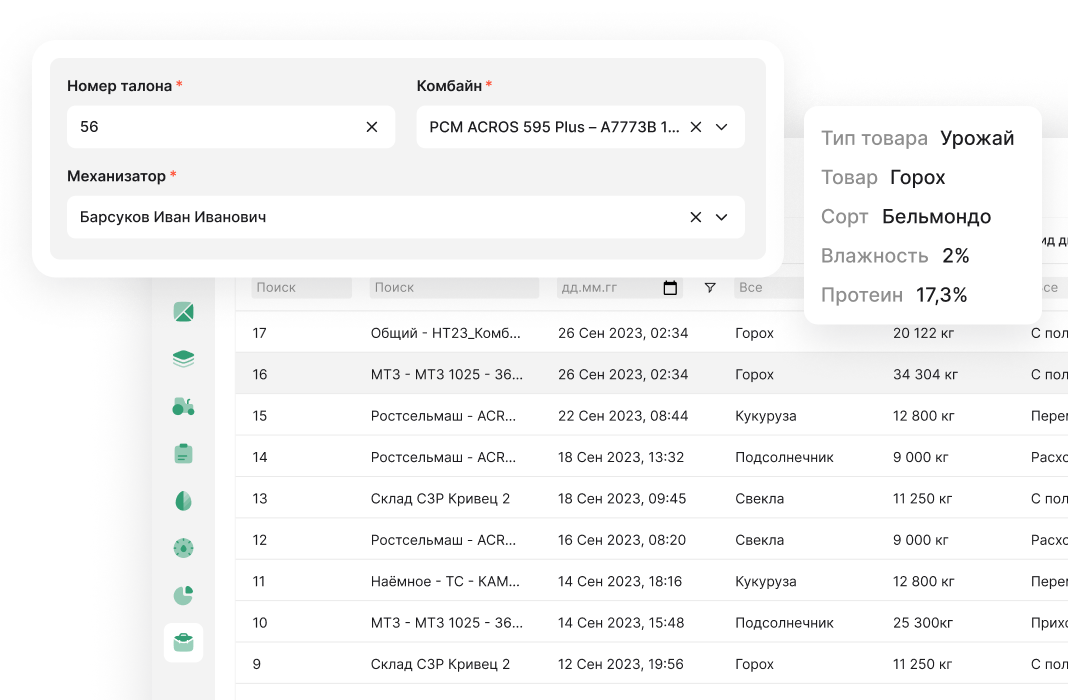Click the first Поиск search field

click(301, 288)
